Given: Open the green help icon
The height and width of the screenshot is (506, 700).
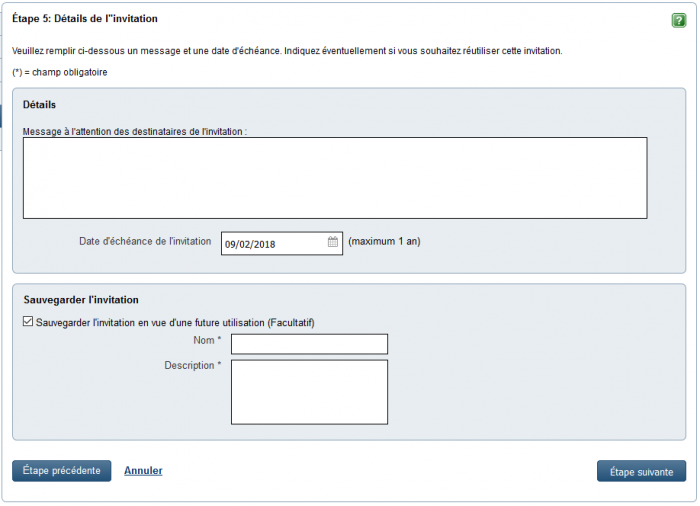Looking at the screenshot, I should pyautogui.click(x=679, y=20).
